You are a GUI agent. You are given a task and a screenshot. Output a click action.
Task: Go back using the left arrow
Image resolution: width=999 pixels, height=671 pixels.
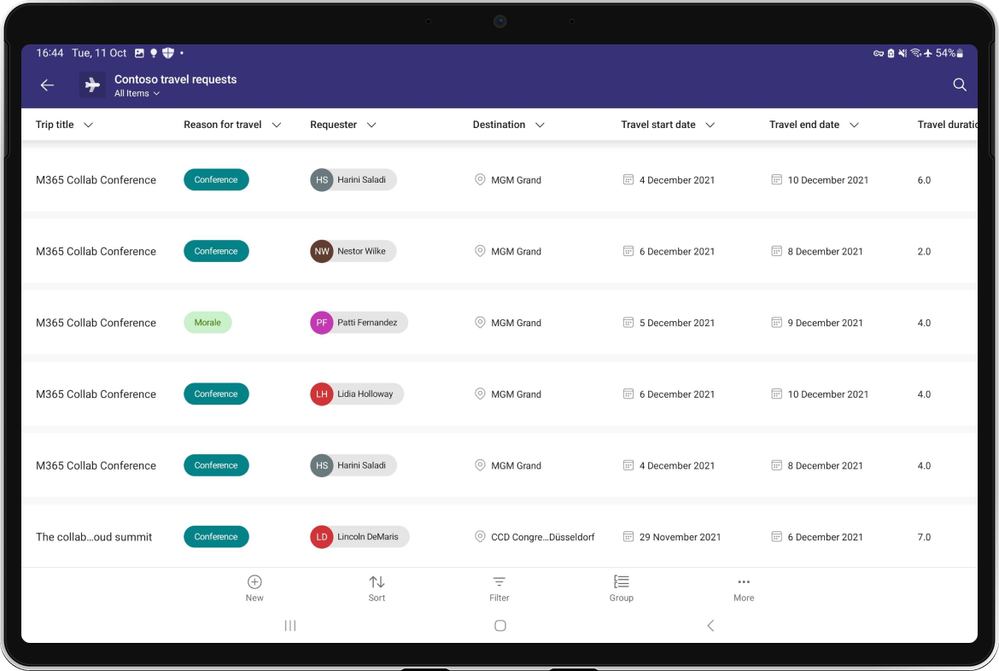tap(47, 85)
